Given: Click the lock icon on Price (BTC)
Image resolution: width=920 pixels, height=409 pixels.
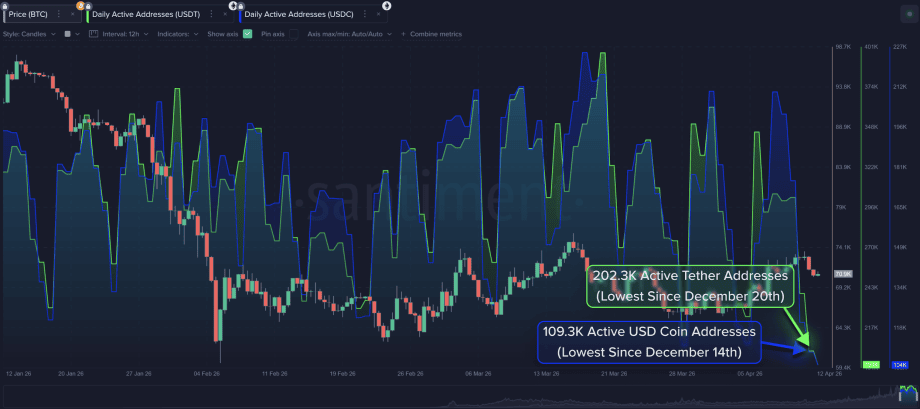Looking at the screenshot, I should [4, 4].
